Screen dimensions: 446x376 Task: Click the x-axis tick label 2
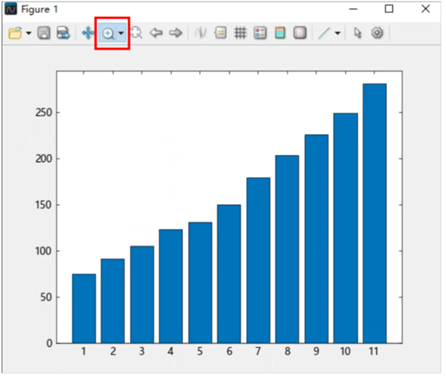click(113, 351)
